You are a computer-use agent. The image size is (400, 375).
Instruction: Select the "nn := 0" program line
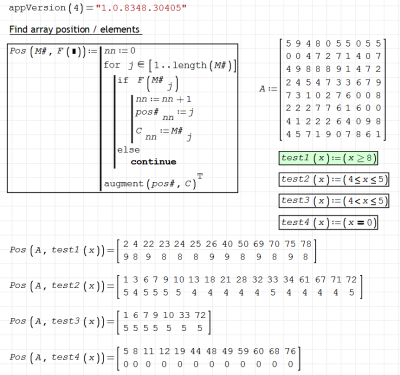[x=120, y=51]
